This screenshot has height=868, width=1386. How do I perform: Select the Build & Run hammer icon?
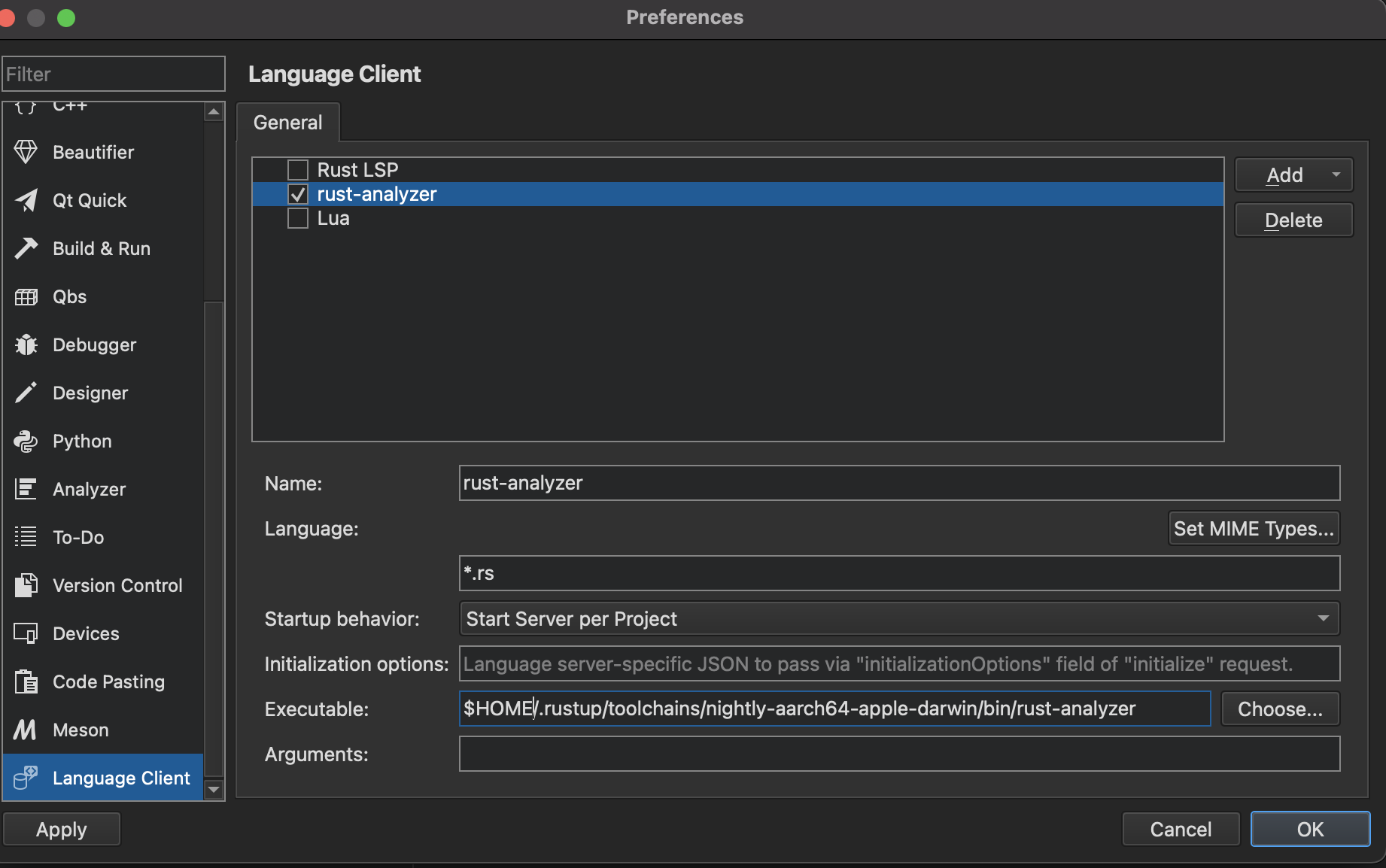point(26,248)
